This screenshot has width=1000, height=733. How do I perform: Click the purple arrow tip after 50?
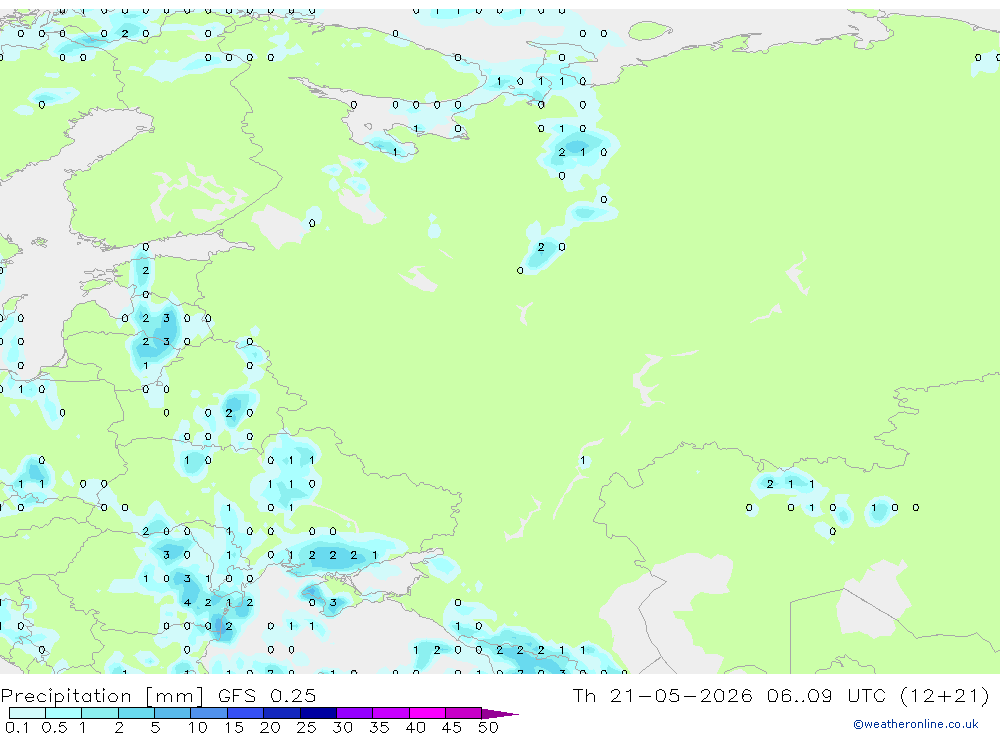(500, 714)
